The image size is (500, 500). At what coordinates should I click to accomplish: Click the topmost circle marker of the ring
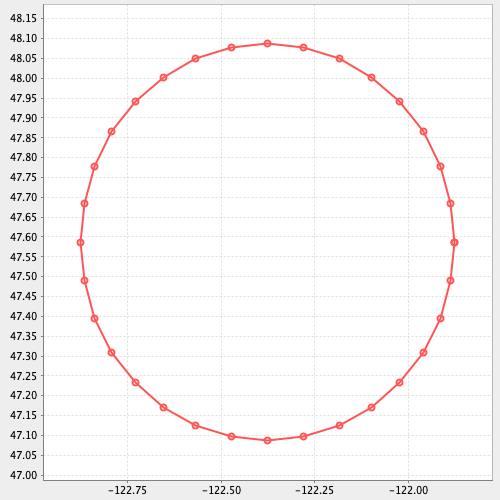[267, 44]
